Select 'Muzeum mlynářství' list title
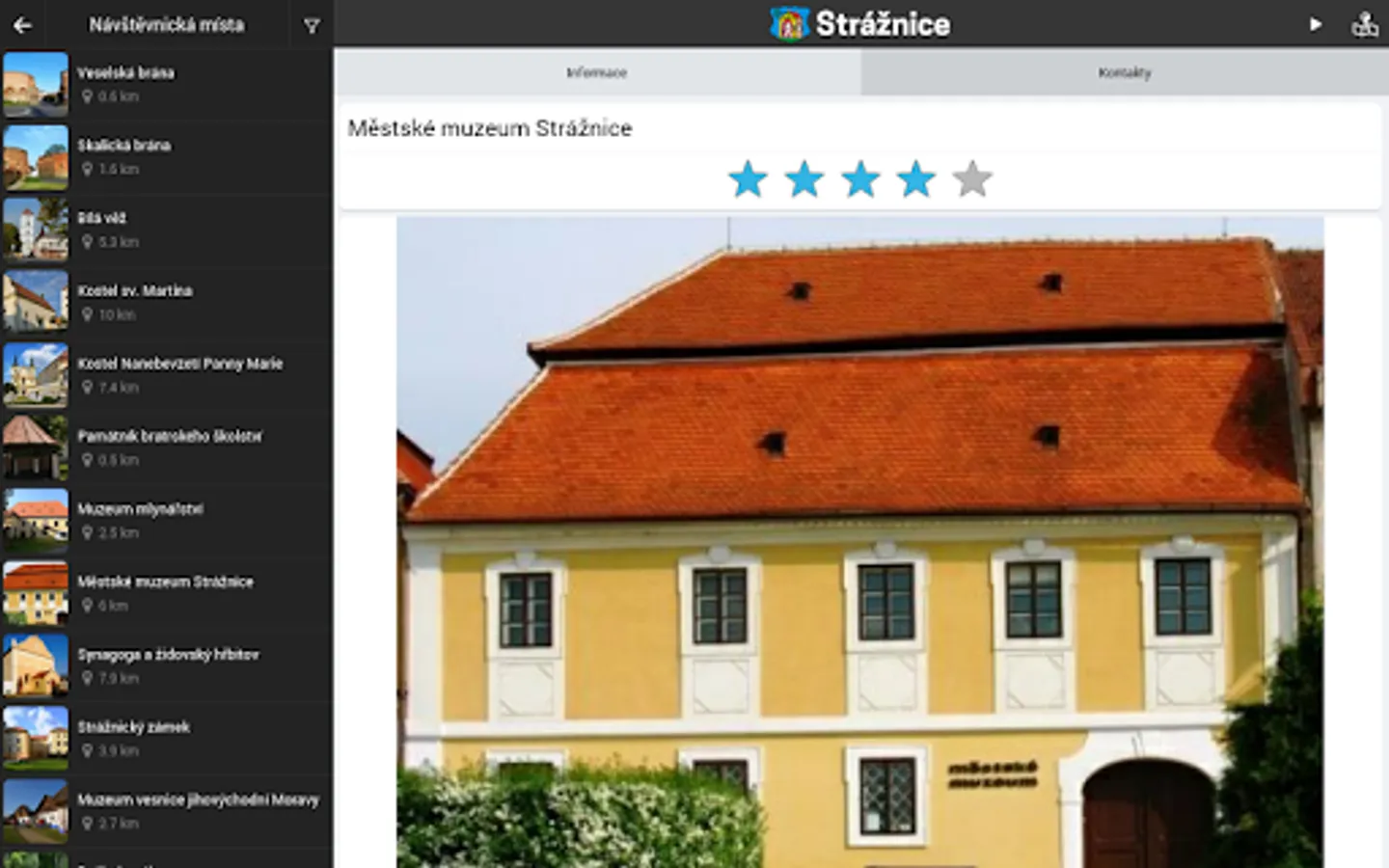1389x868 pixels. (141, 508)
